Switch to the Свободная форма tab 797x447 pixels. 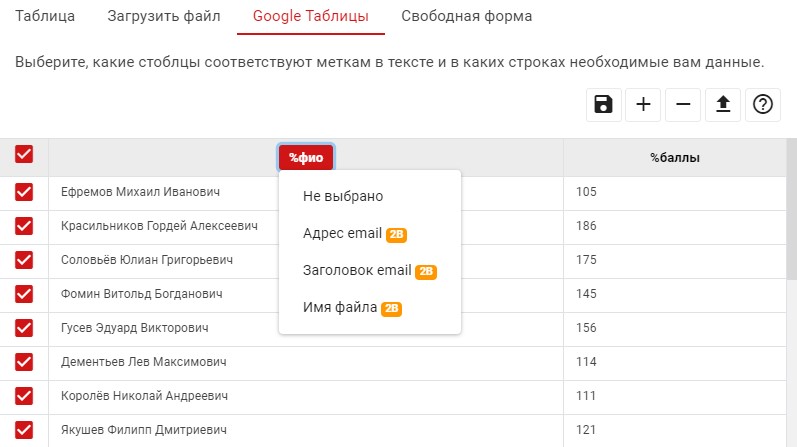[x=467, y=16]
